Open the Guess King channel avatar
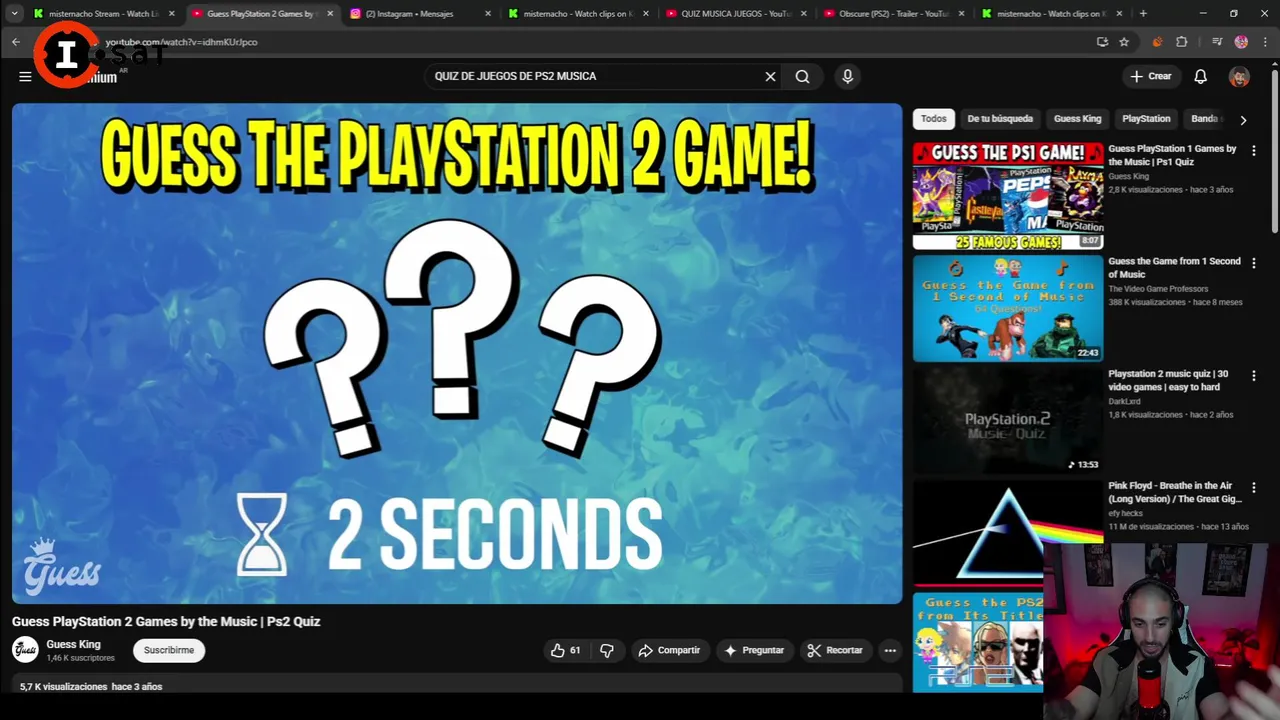The image size is (1280, 720). tap(25, 650)
